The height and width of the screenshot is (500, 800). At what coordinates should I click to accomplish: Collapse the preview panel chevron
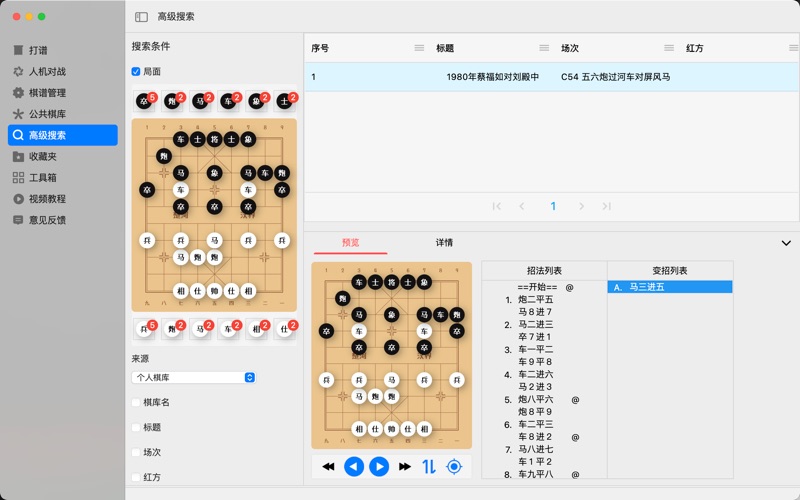click(x=786, y=243)
